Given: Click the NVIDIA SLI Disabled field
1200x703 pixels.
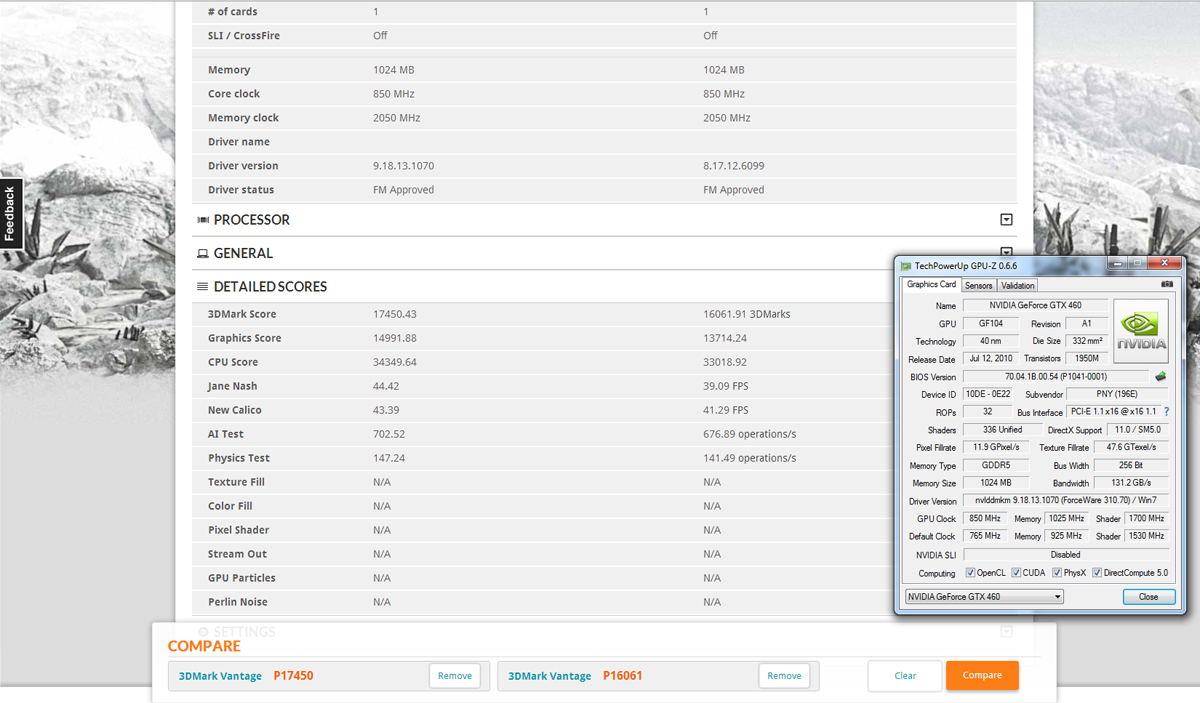Looking at the screenshot, I should pyautogui.click(x=1065, y=555).
